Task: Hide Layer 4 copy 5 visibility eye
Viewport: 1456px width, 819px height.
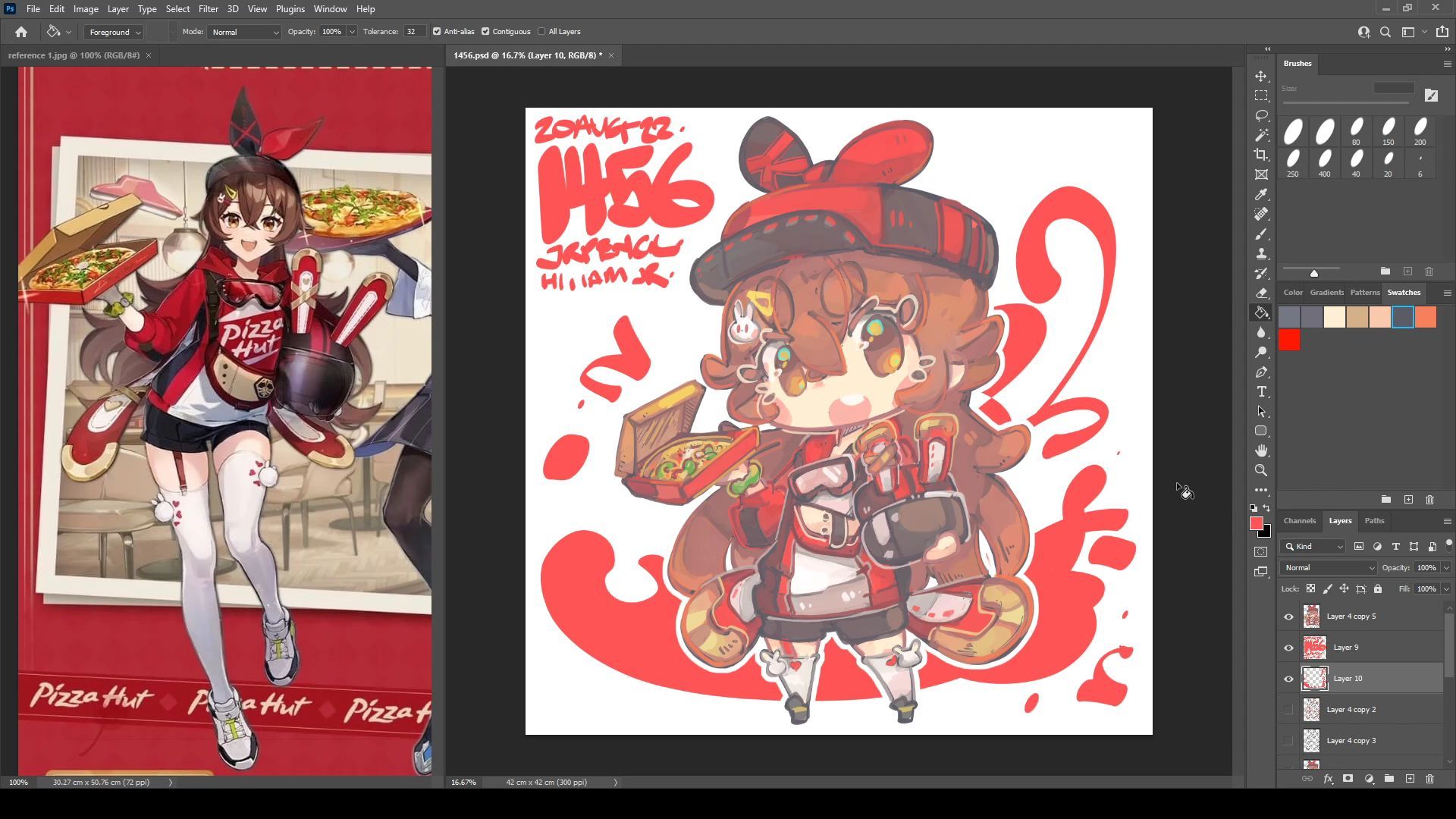Action: [x=1288, y=617]
